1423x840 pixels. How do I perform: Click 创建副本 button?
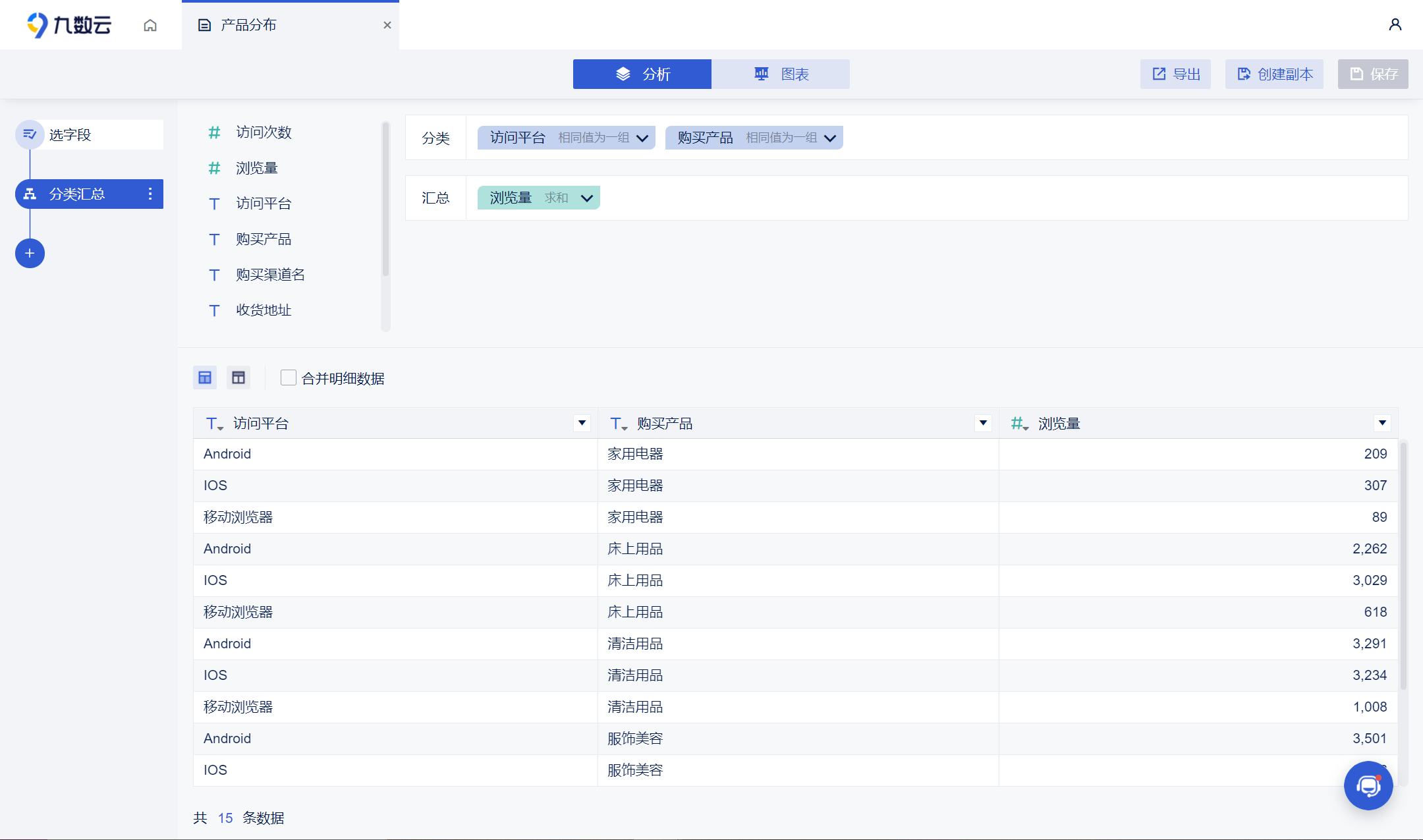coord(1274,74)
